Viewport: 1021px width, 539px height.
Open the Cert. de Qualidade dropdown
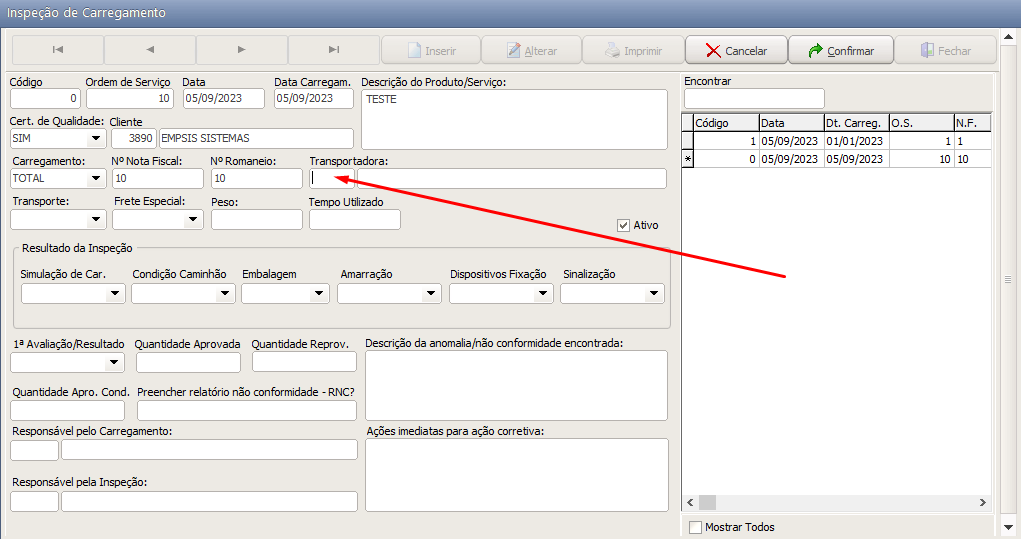96,138
